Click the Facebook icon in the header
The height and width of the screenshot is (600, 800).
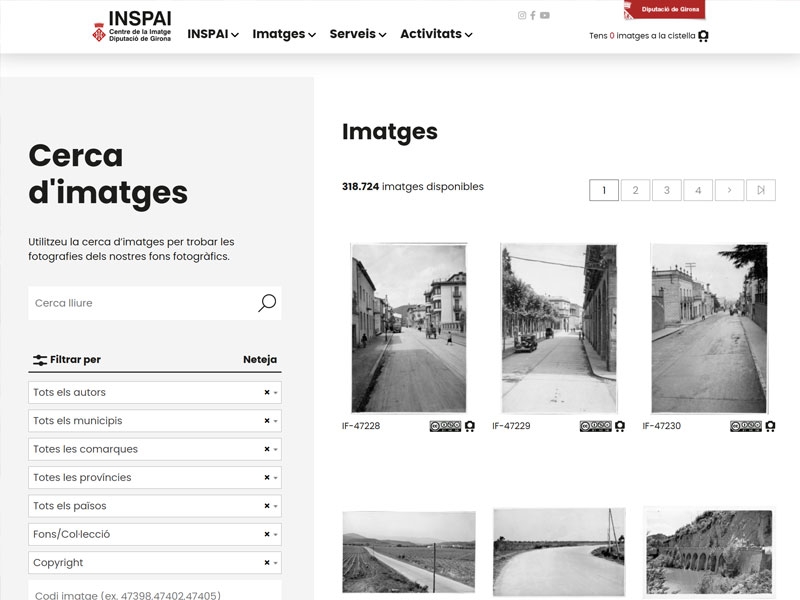(533, 14)
